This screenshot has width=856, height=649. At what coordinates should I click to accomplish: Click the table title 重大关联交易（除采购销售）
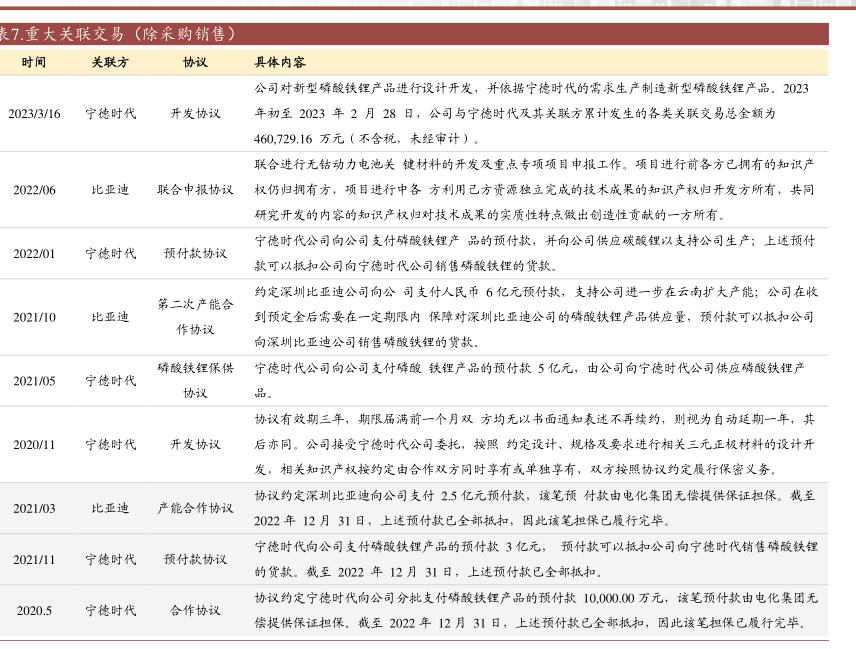click(x=120, y=34)
